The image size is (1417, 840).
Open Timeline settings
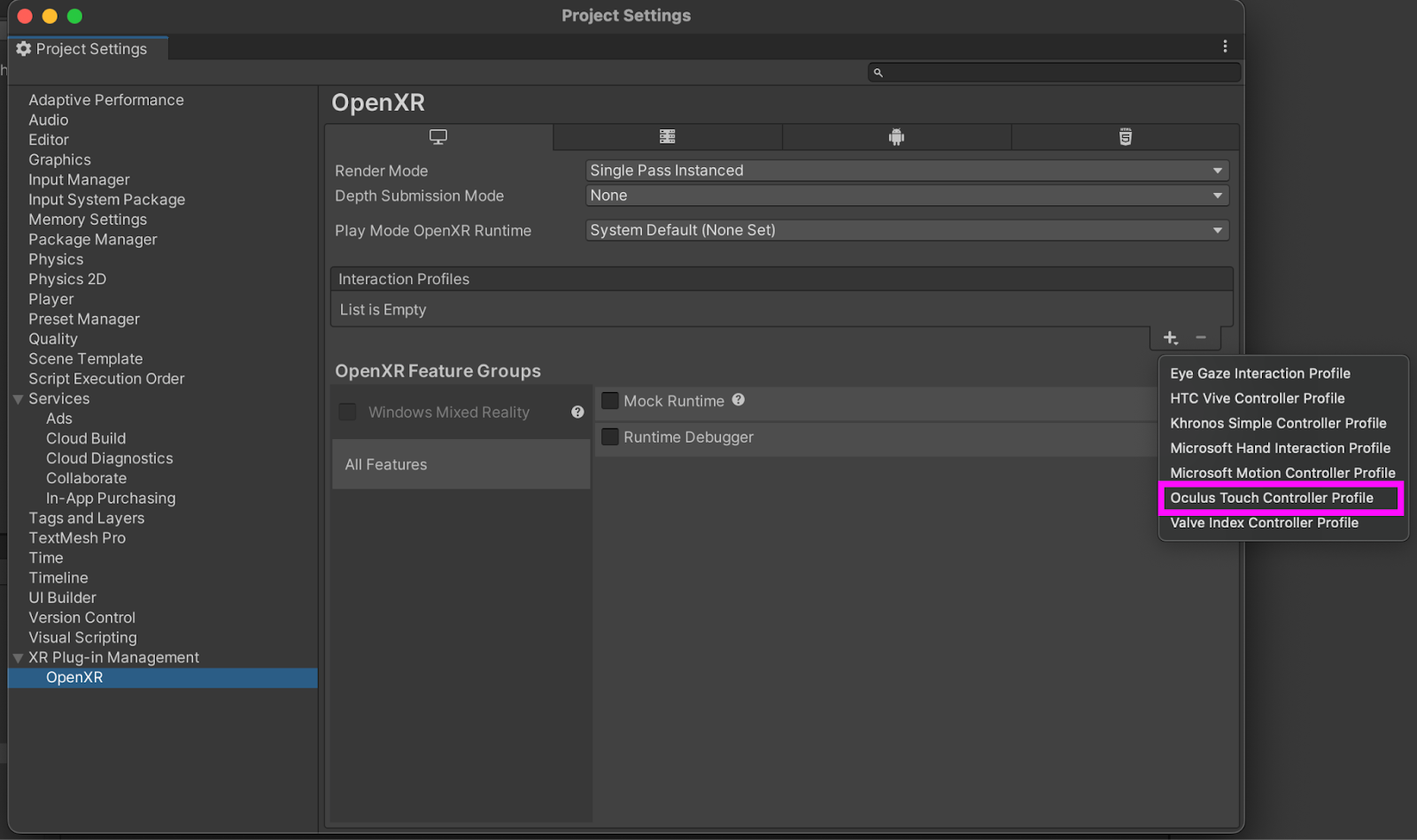point(58,578)
